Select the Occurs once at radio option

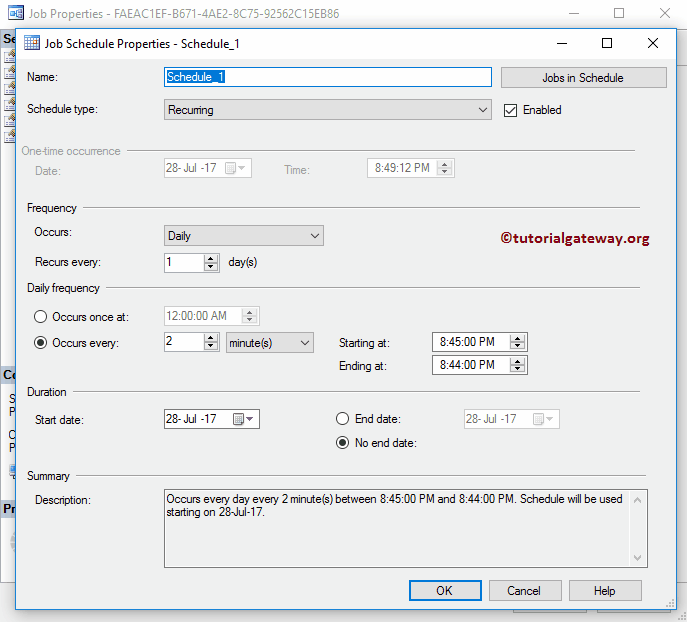[x=40, y=317]
